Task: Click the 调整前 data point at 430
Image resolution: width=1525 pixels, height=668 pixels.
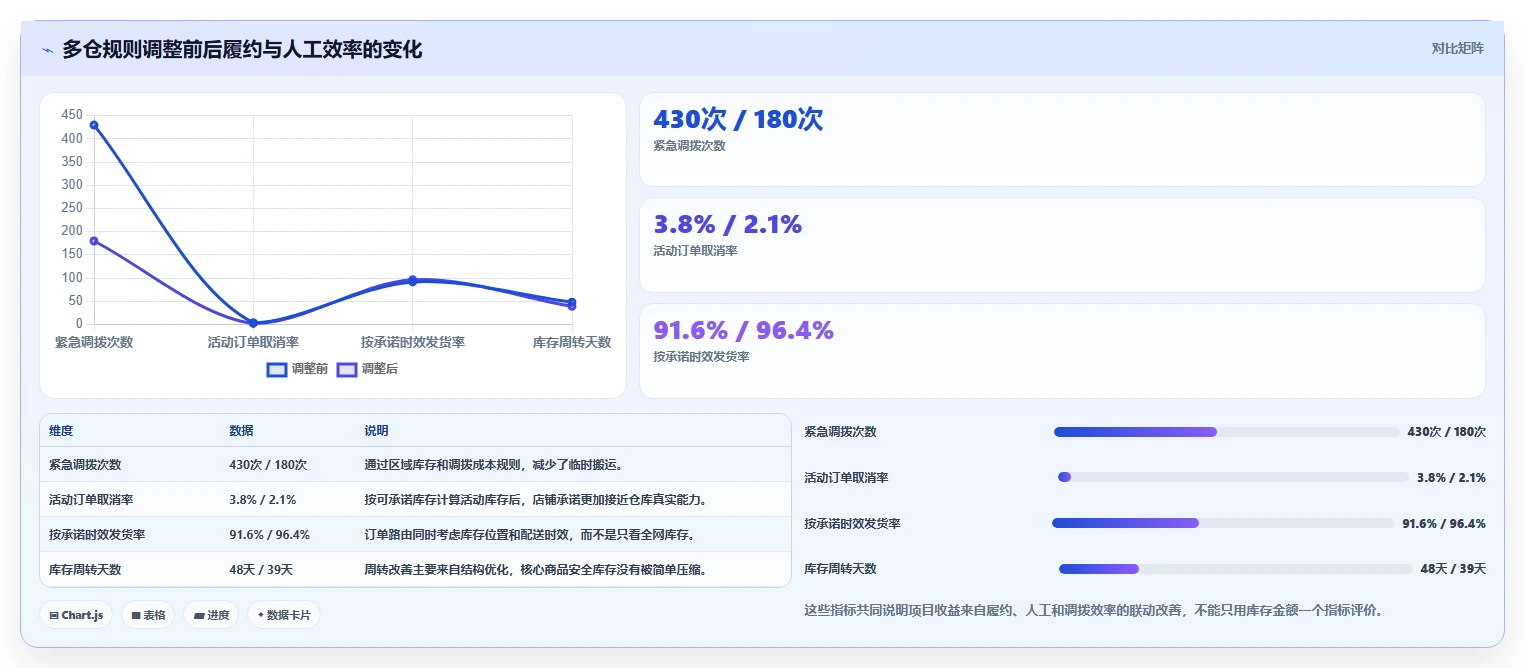Action: (94, 125)
